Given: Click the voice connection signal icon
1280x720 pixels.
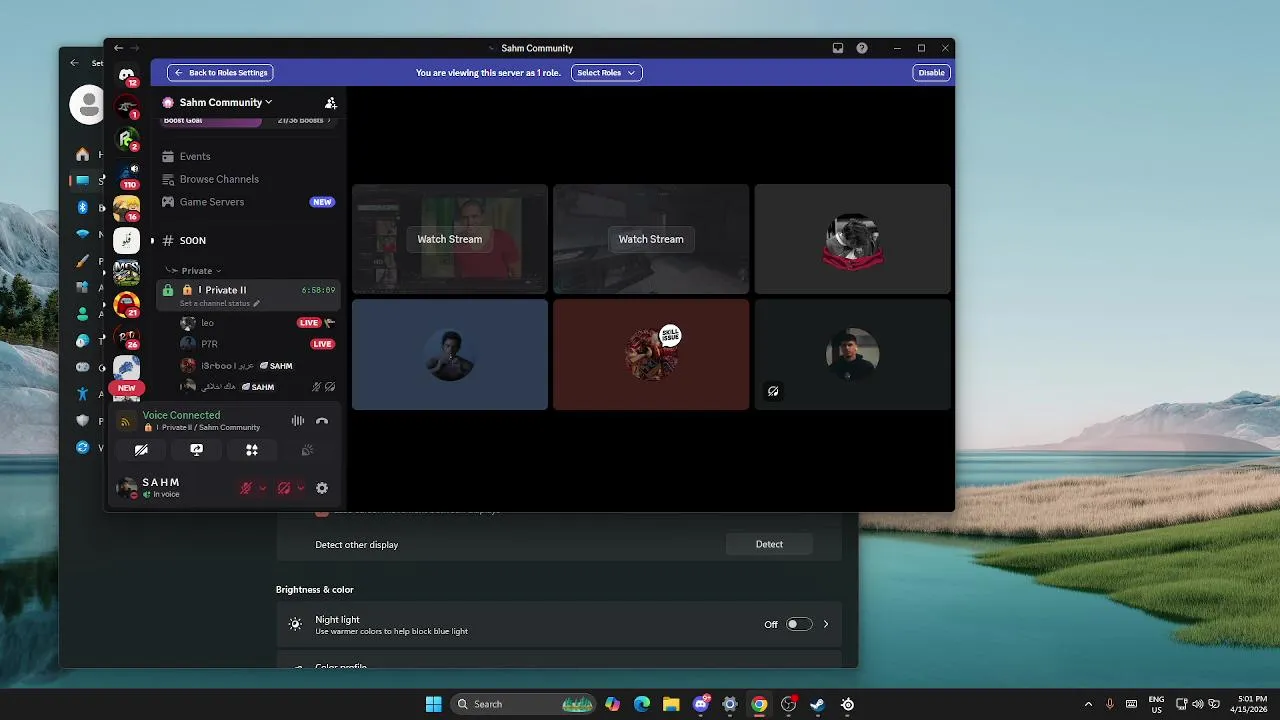Looking at the screenshot, I should (126, 421).
